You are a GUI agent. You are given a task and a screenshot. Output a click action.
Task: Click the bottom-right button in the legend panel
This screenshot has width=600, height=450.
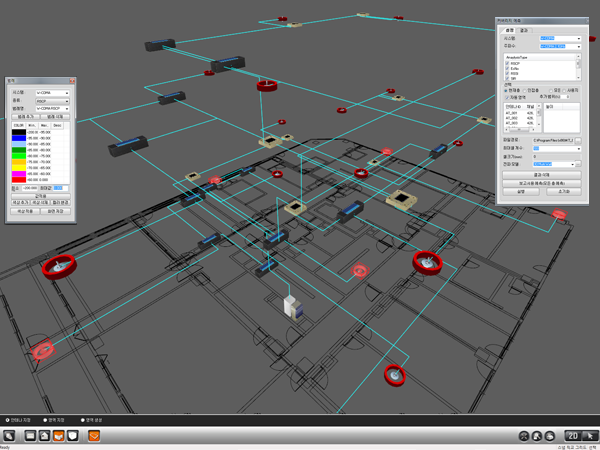55,211
